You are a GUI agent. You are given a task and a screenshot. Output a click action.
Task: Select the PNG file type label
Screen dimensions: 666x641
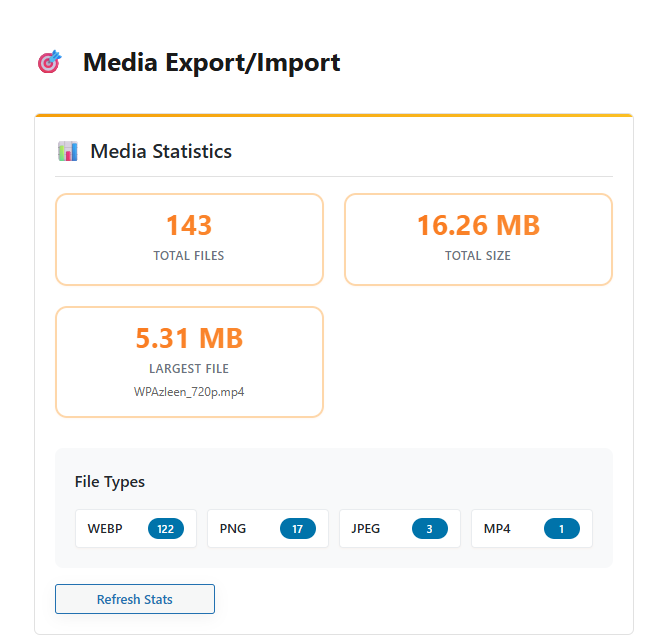click(x=233, y=529)
